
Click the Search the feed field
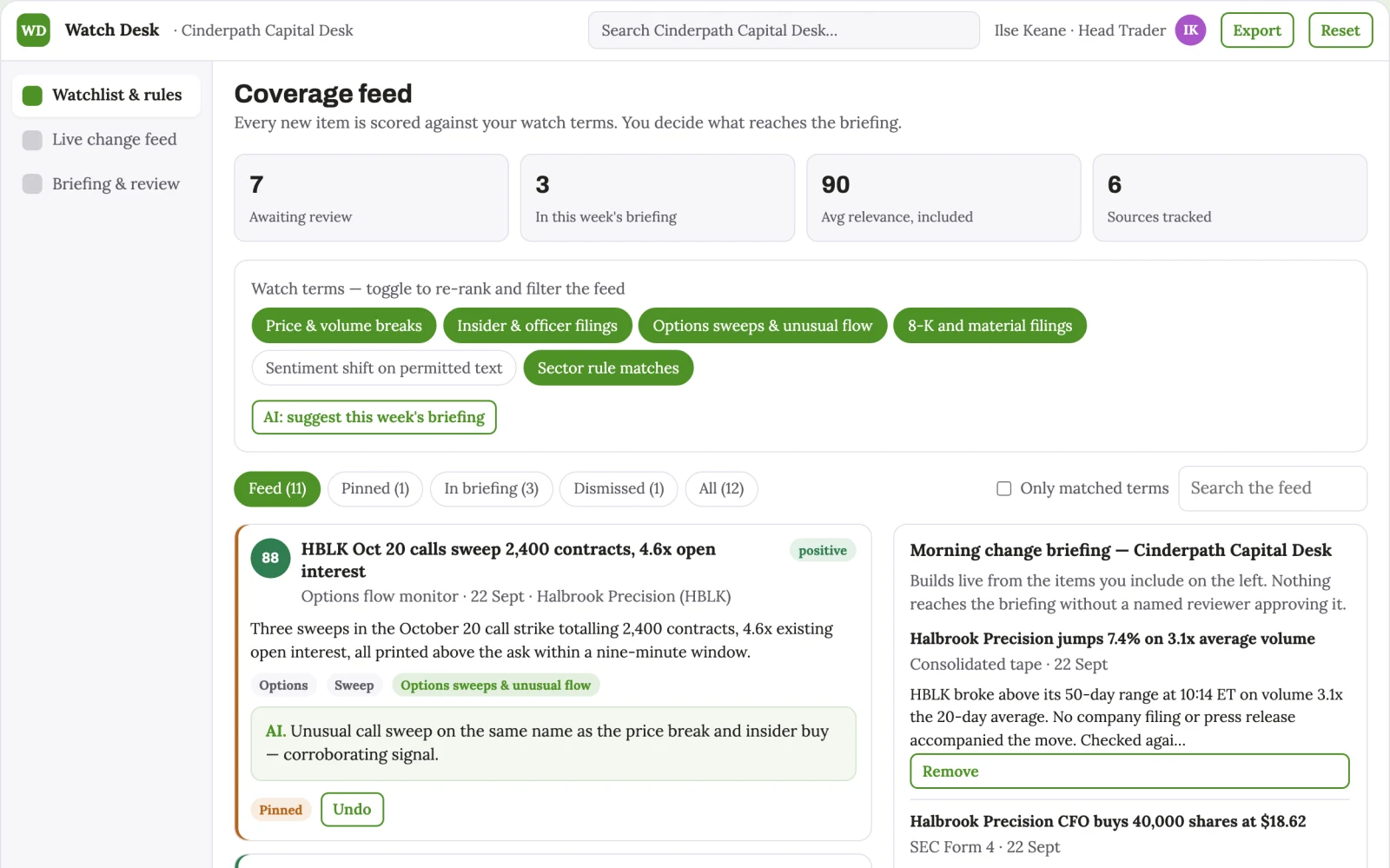coord(1272,488)
